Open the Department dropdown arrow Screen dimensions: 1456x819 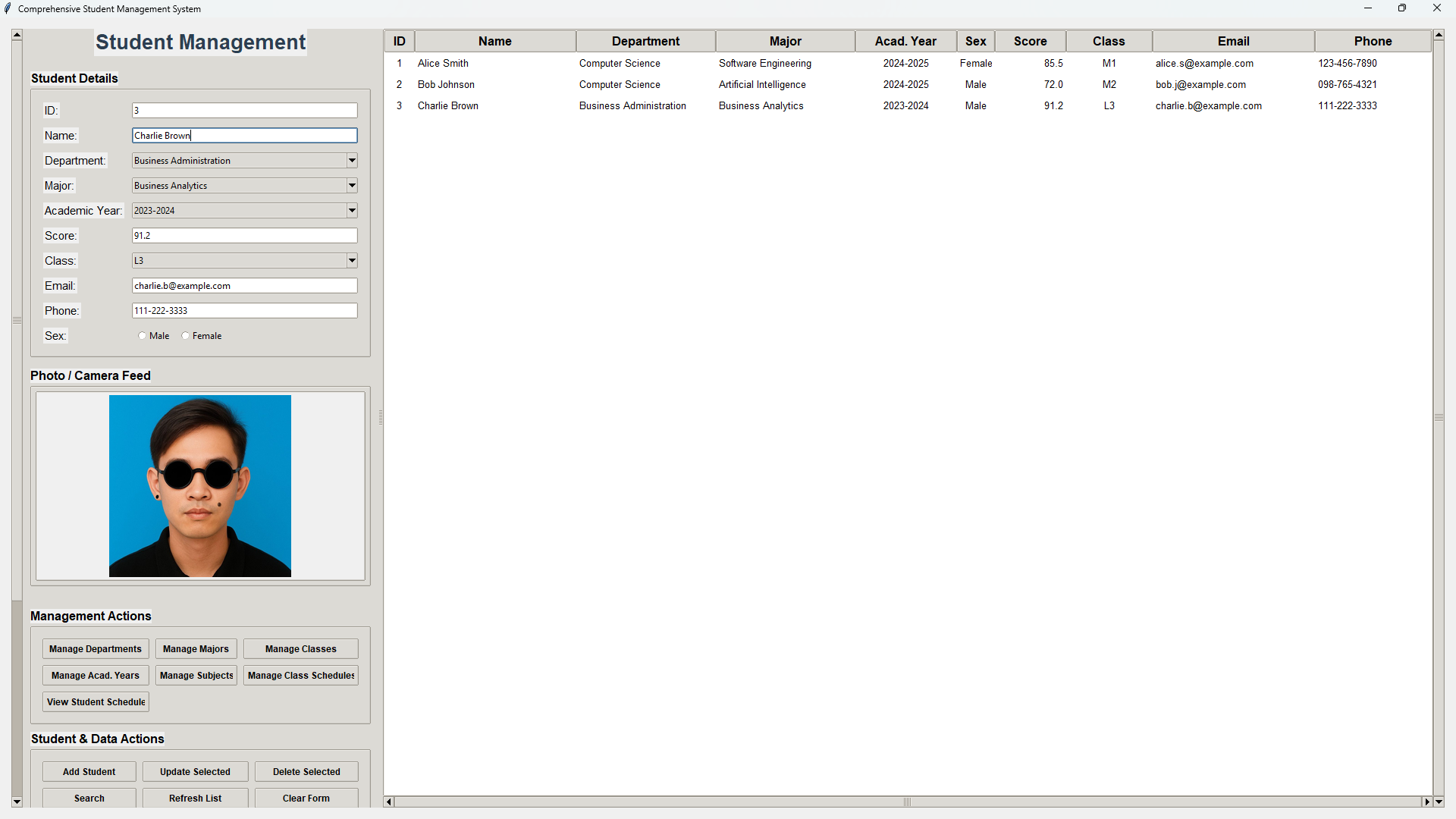pos(352,161)
